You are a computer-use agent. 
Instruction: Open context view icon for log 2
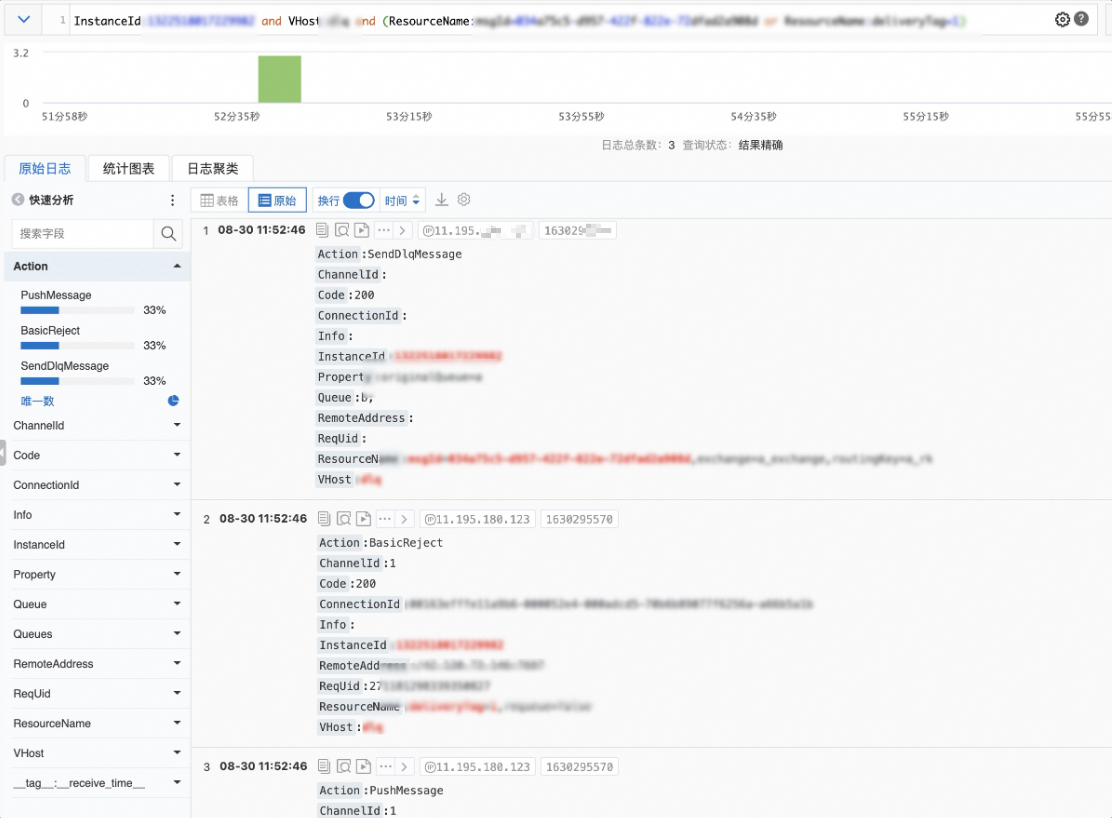344,519
